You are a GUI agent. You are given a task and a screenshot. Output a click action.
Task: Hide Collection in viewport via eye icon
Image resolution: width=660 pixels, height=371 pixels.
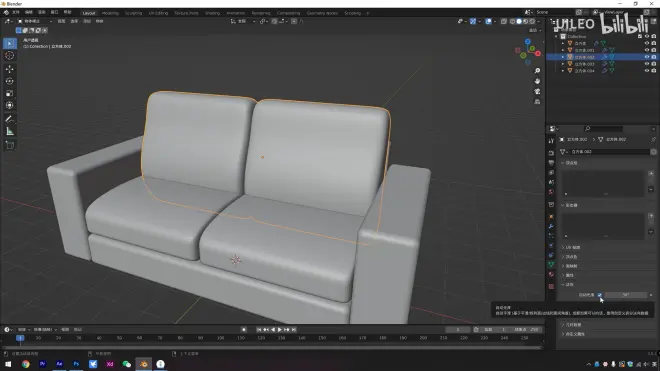(x=647, y=37)
